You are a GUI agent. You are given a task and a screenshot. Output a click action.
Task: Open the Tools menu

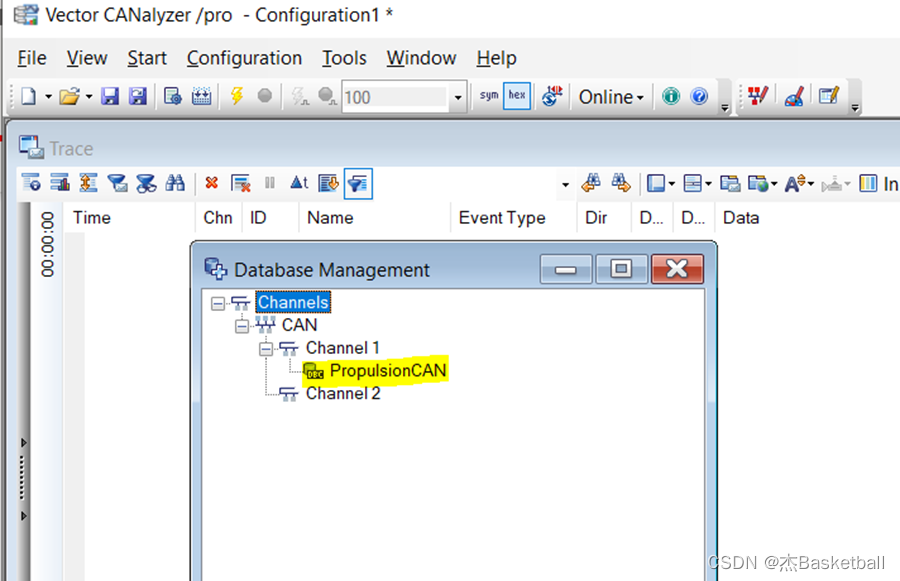(344, 58)
